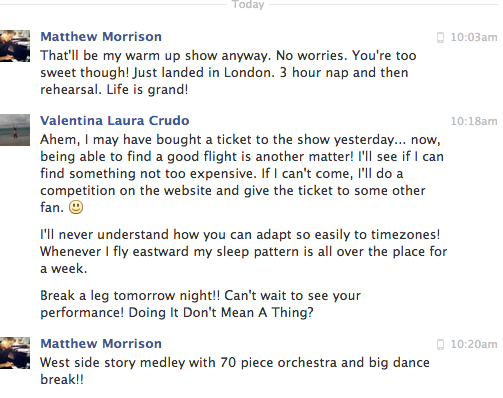Screen dimensions: 503x398
Task: Click the 'West side story medley' message
Action: tap(235, 371)
